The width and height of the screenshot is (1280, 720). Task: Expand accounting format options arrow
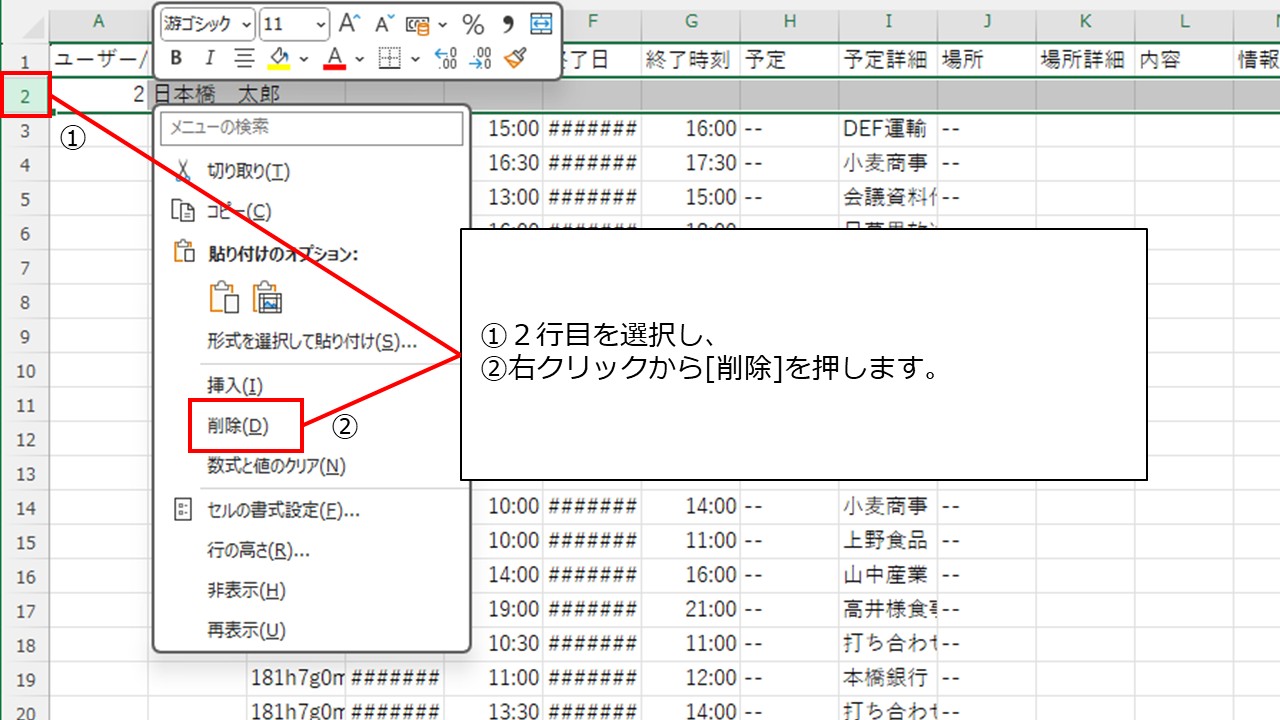[x=442, y=24]
